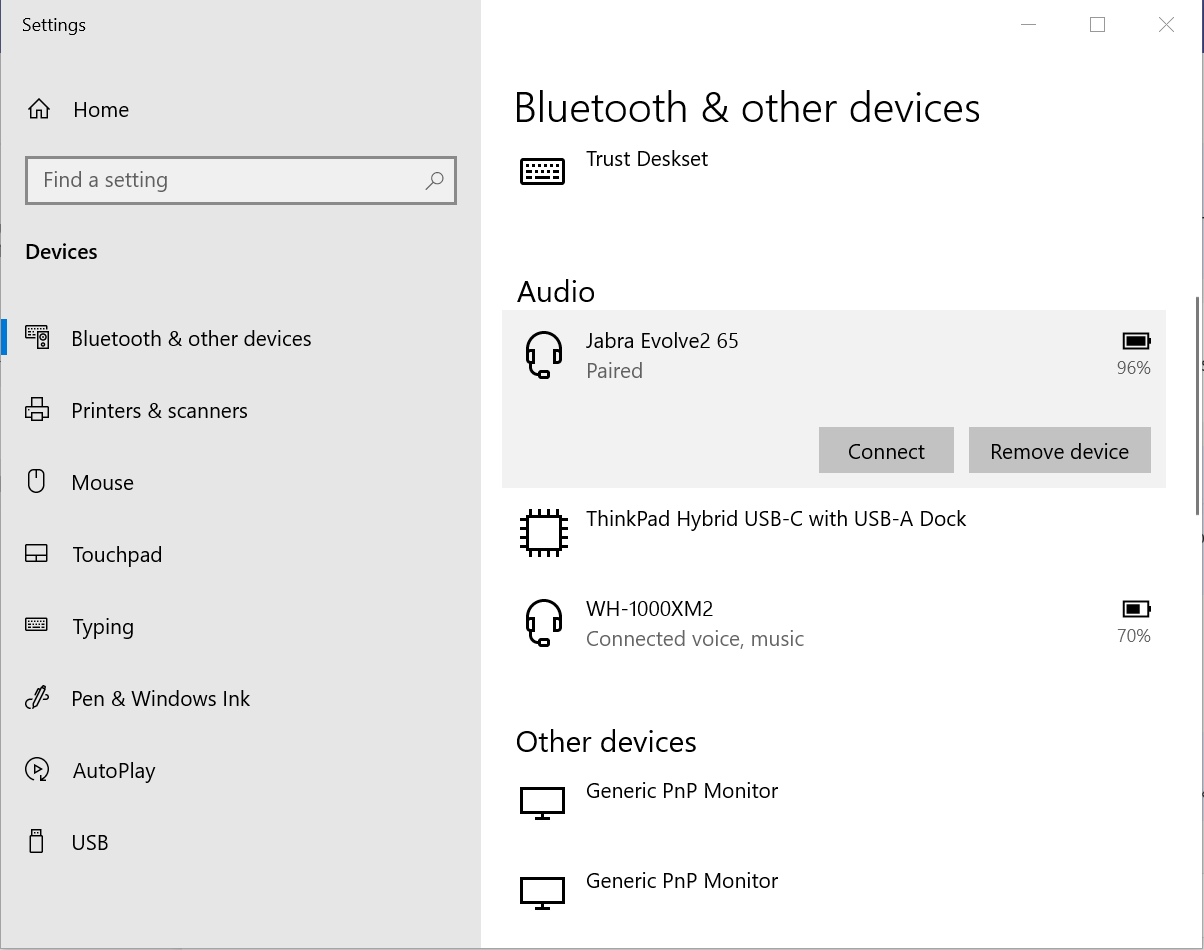Screen dimensions: 1204x950
Task: Click the Jabra Evolve2 65 headset icon
Action: (x=544, y=356)
